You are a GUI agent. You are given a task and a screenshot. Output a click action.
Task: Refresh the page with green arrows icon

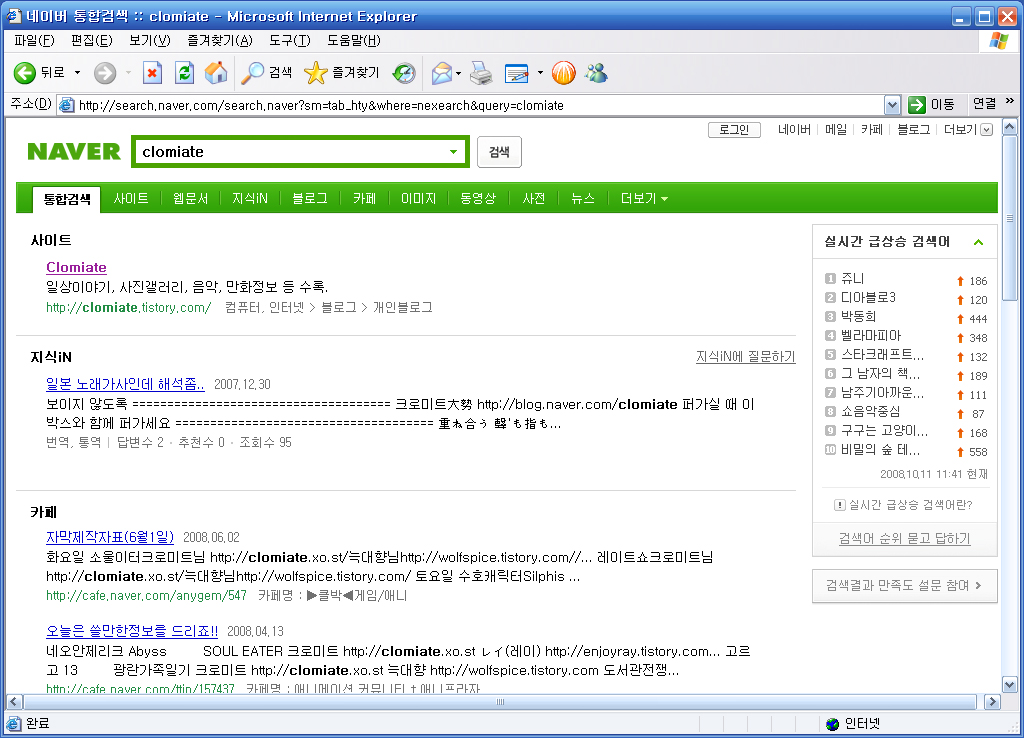[x=185, y=72]
